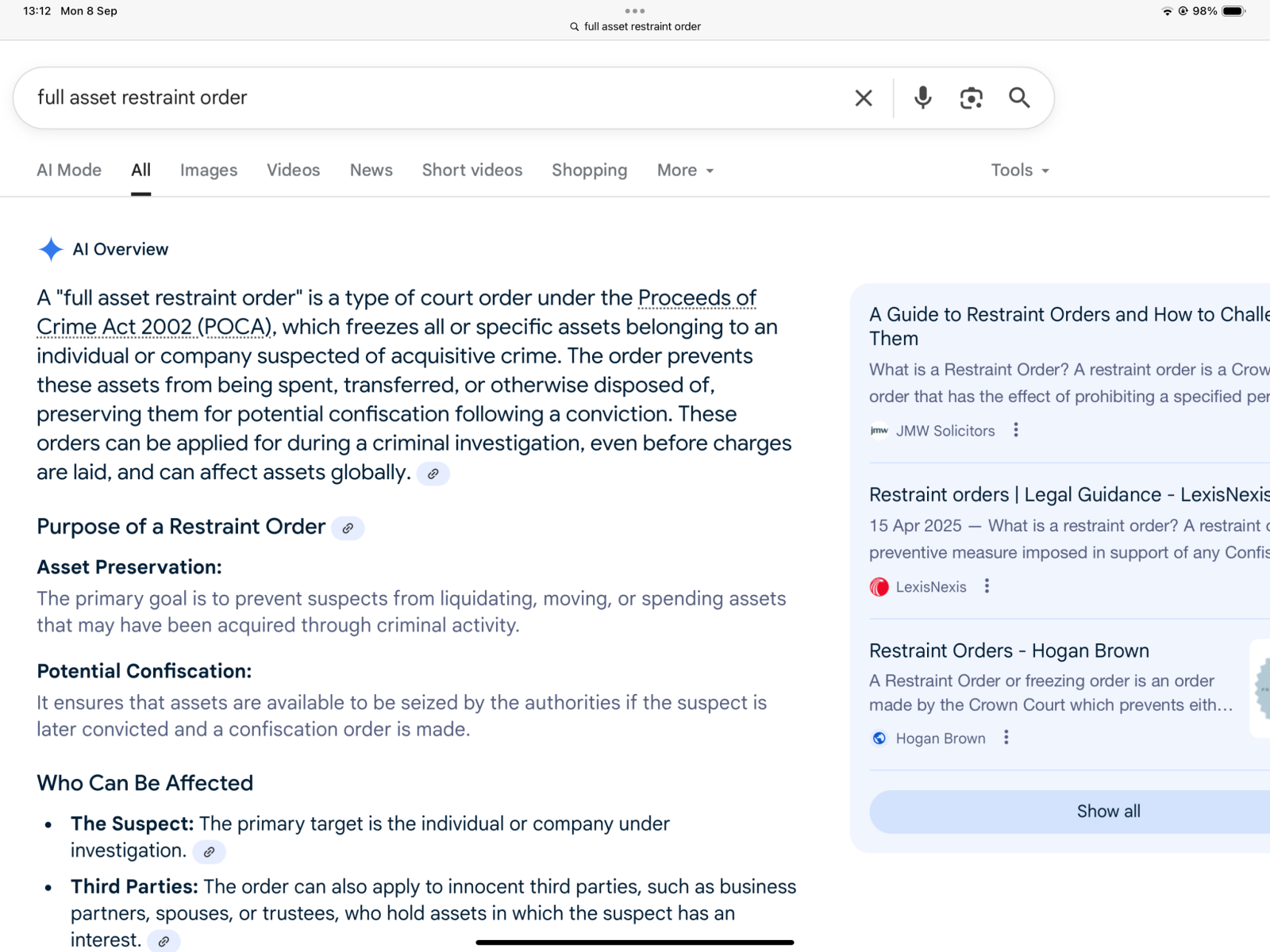Open more options for Hogan Brown result
Image resolution: width=1270 pixels, height=952 pixels.
tap(1006, 738)
